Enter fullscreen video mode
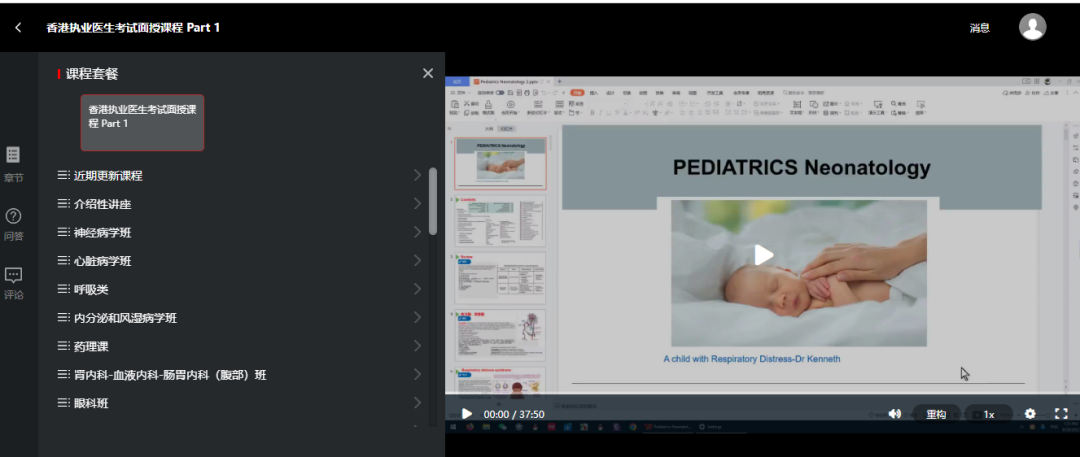 point(1061,414)
